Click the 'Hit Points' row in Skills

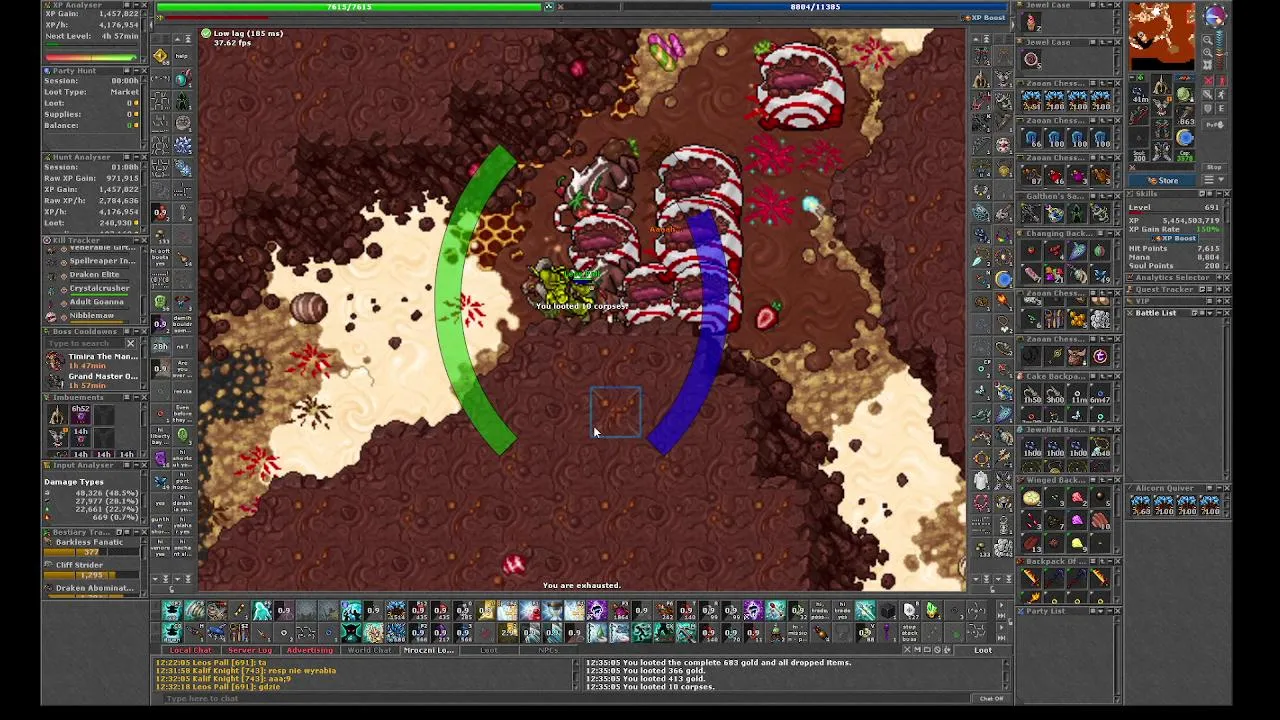pos(1174,249)
